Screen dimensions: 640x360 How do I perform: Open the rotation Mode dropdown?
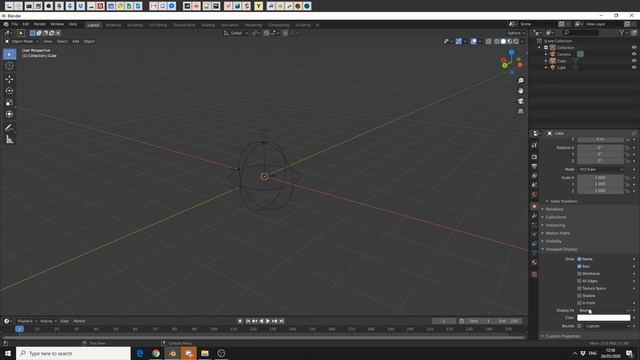600,169
